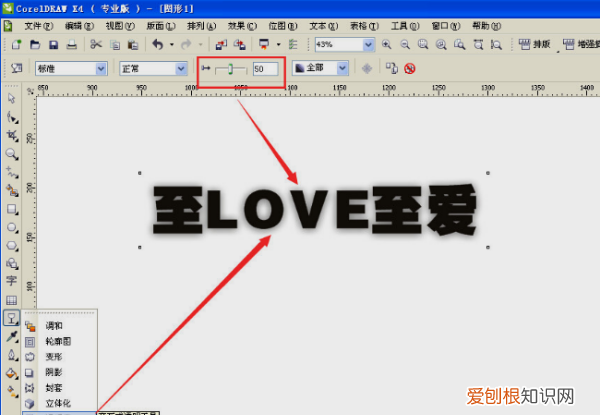The image size is (600, 415).
Task: Click the Paste clipboard icon
Action: tap(133, 45)
